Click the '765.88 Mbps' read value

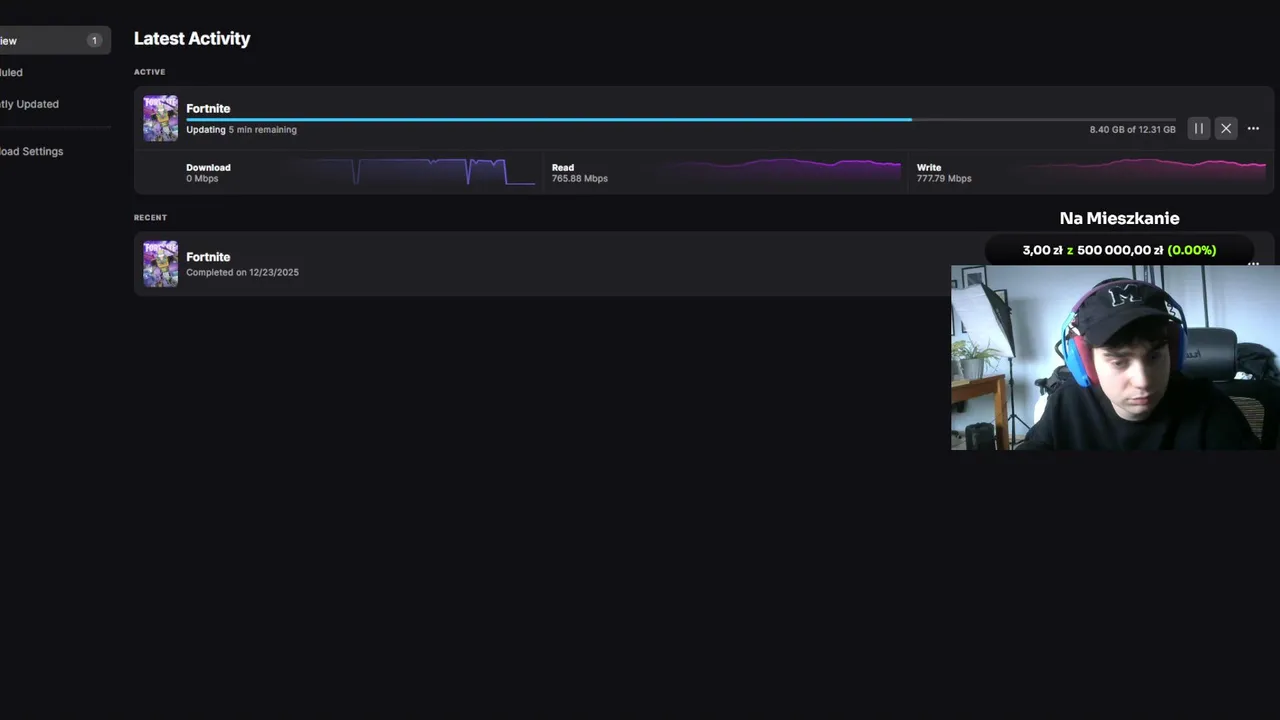click(x=580, y=179)
